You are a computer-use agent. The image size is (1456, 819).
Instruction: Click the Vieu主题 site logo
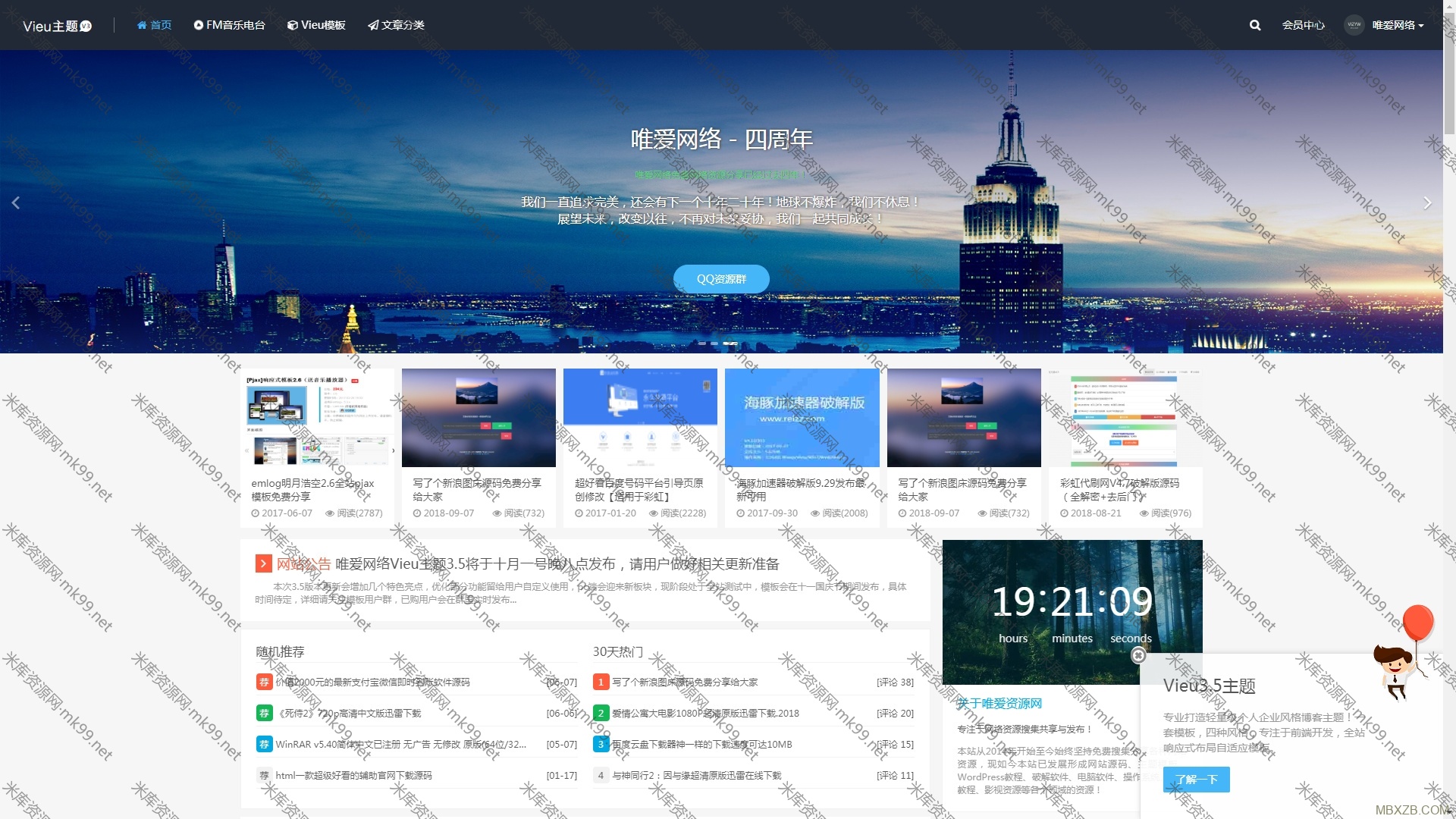(57, 26)
